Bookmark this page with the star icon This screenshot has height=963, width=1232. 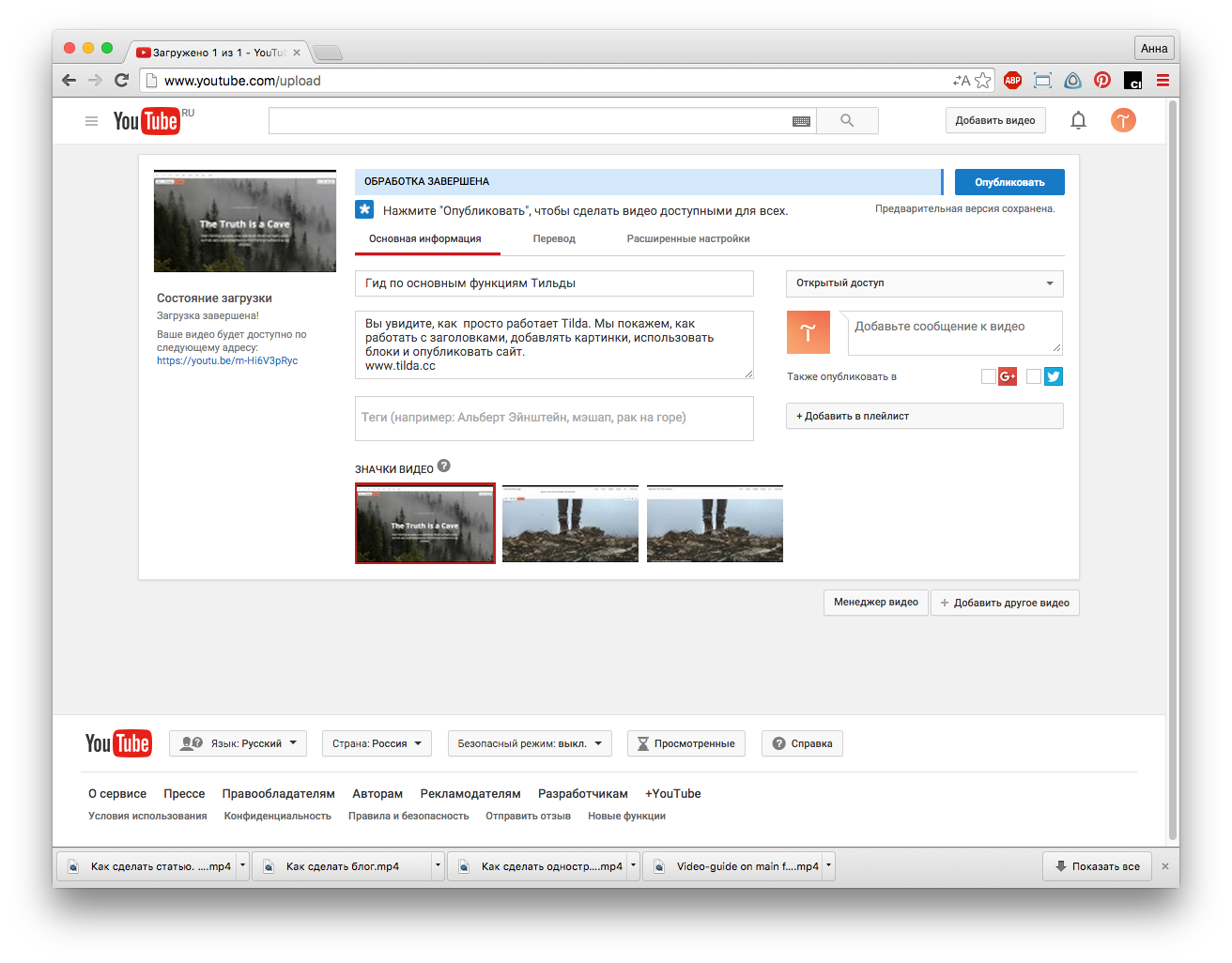pos(983,81)
